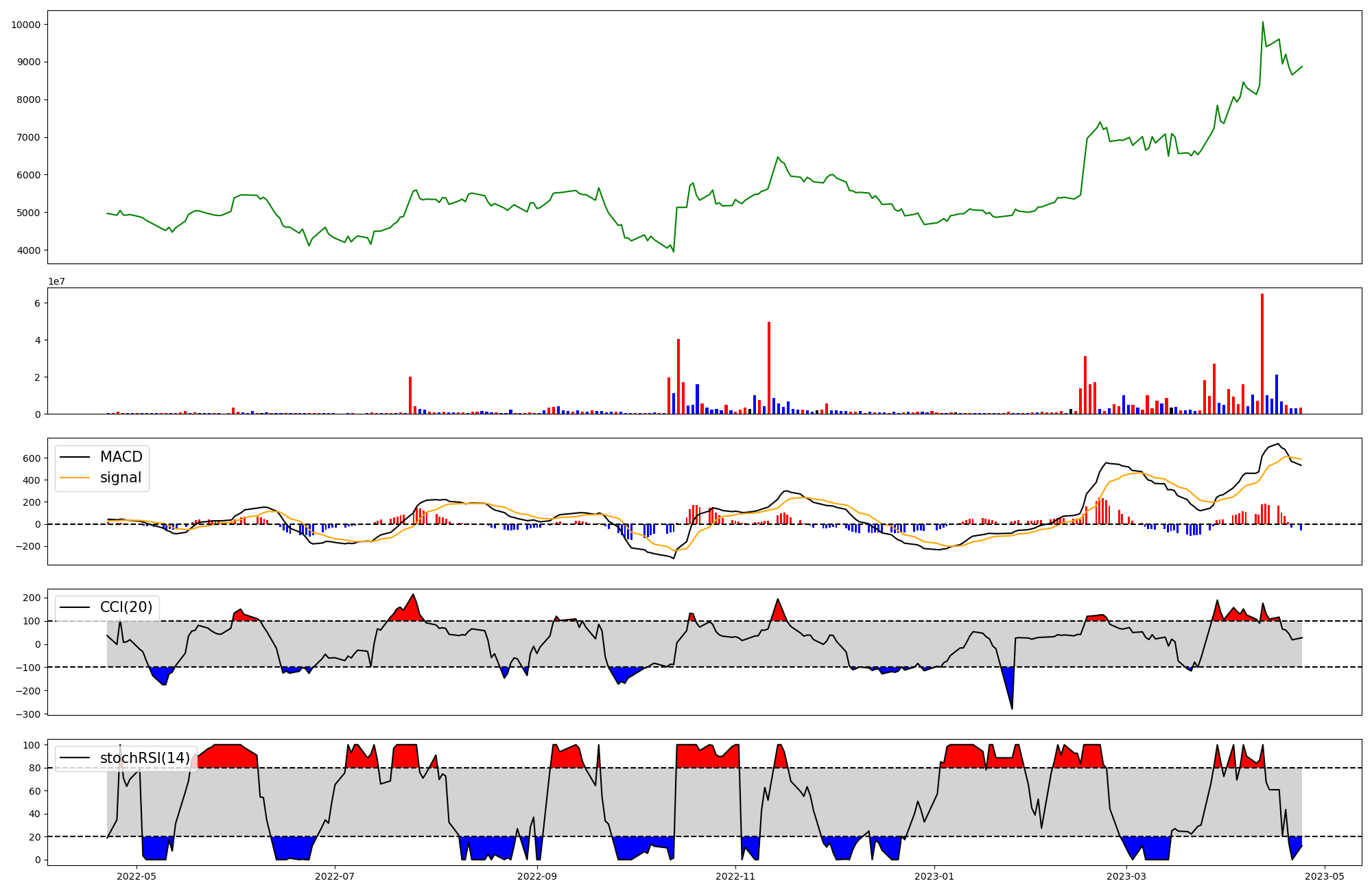Click the 2023-01 x-axis date label
Viewport: 1372px width, 892px height.
tap(934, 876)
